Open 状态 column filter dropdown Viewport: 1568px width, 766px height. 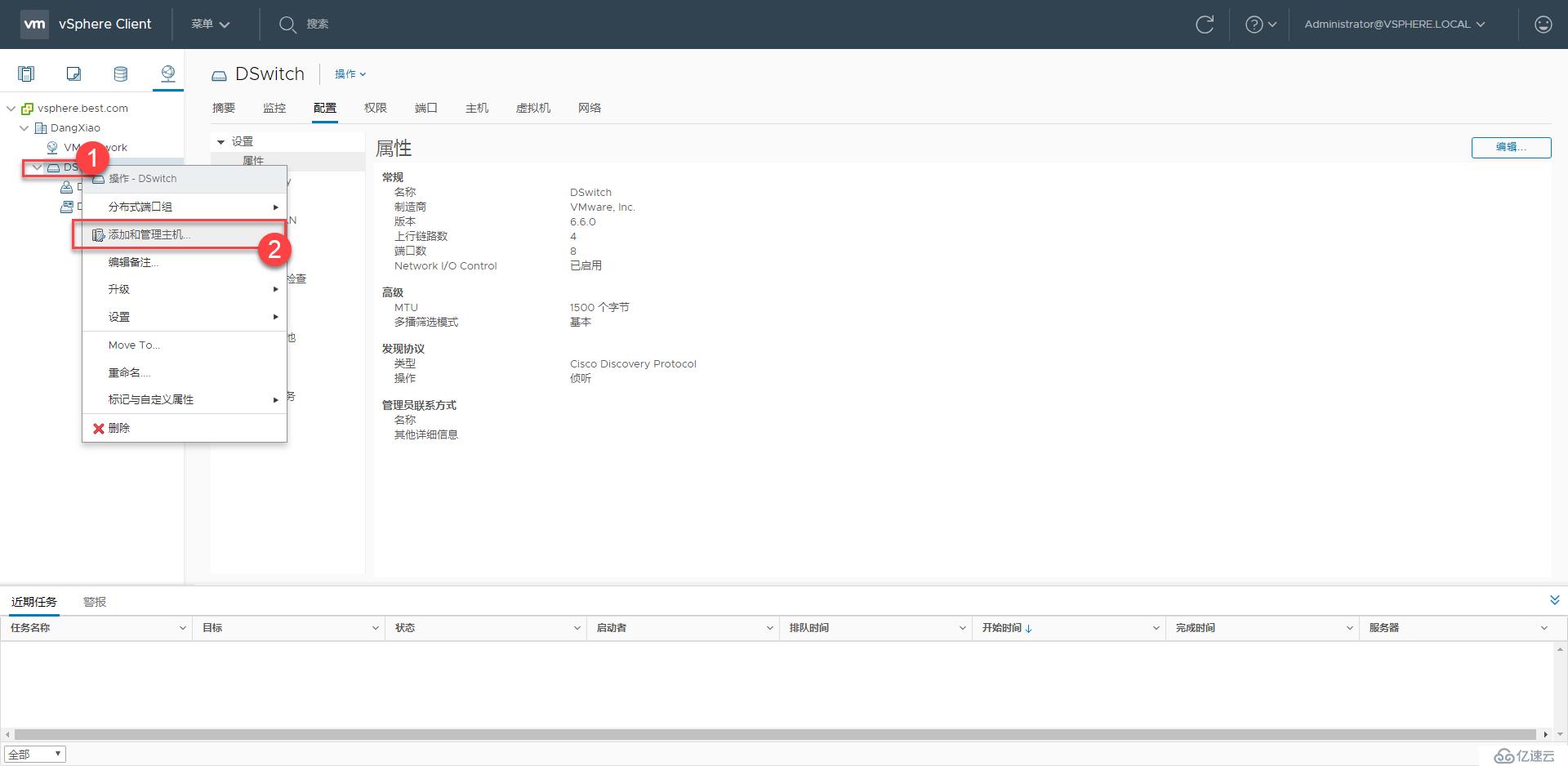tap(577, 628)
